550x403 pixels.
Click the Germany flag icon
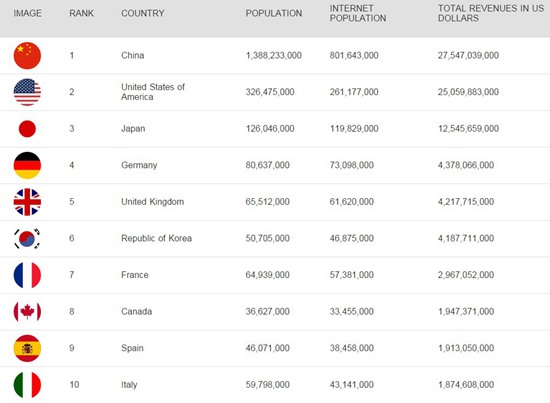27,165
